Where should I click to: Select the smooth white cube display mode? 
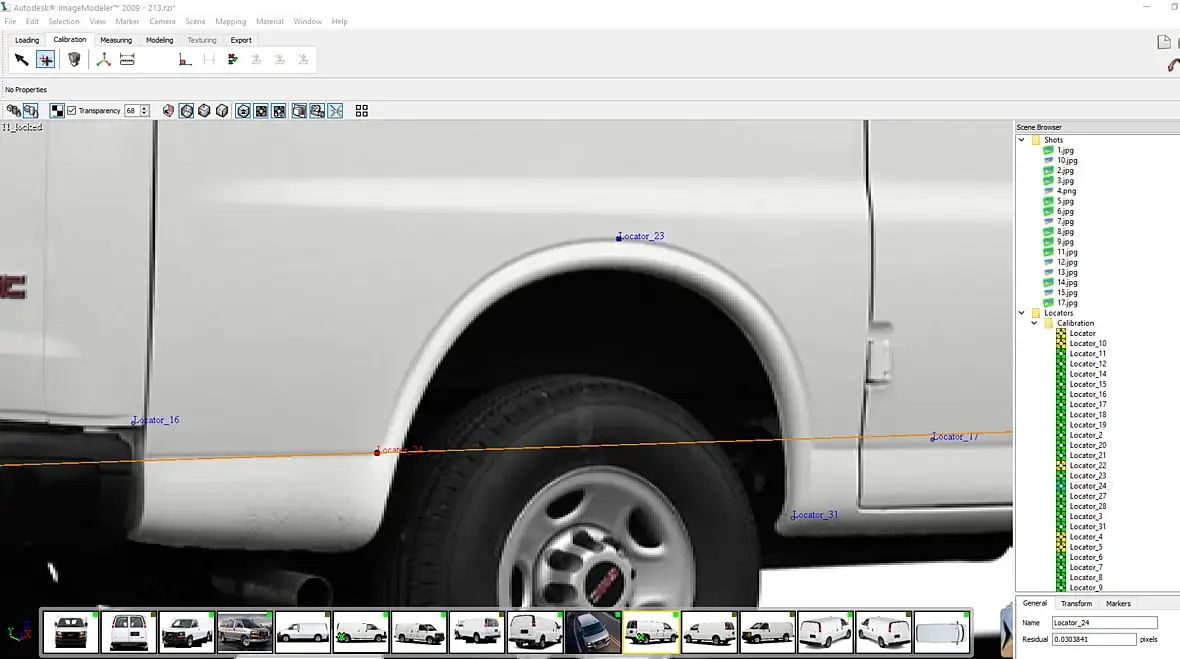(222, 111)
